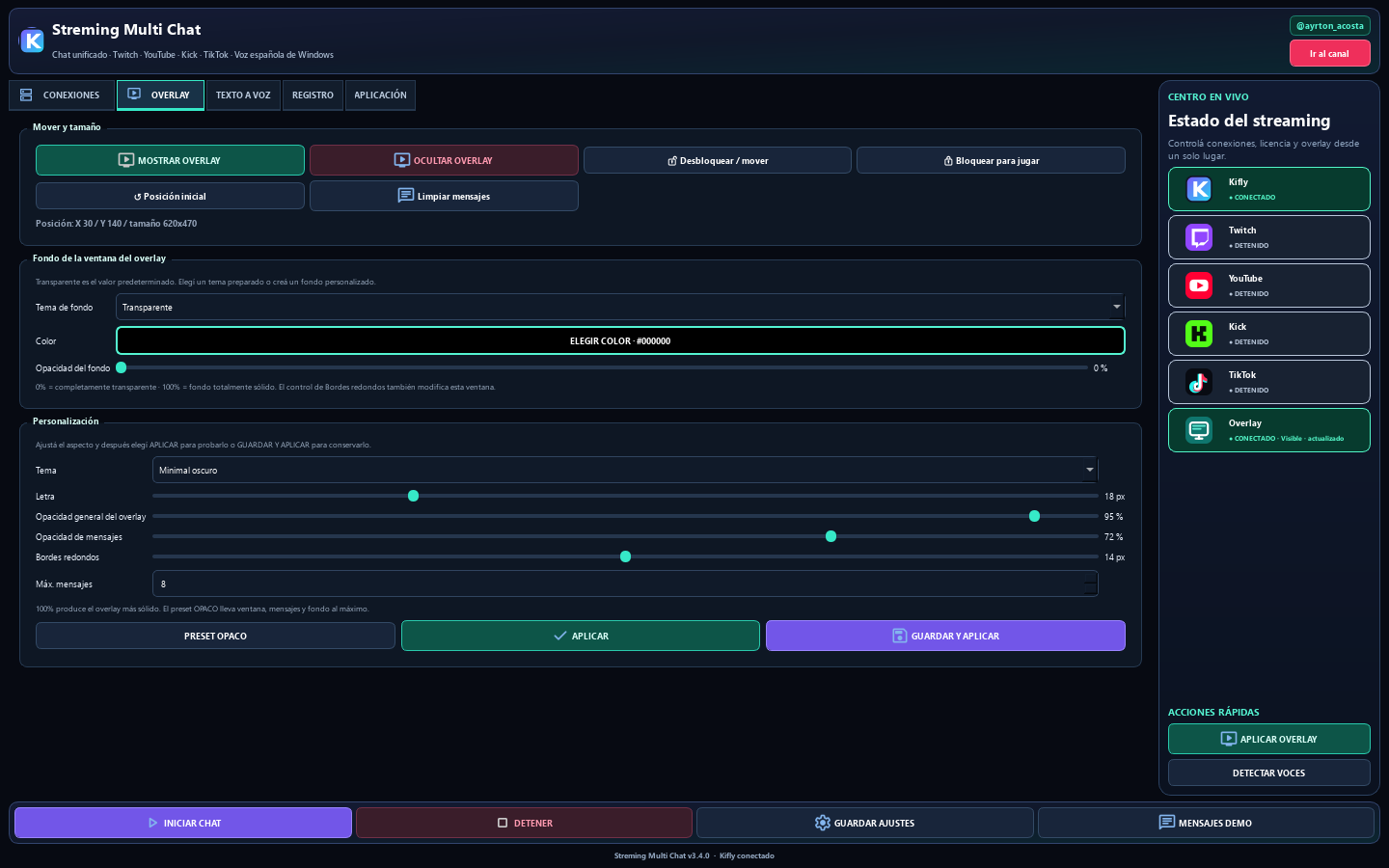Click the Overlay monitor icon in status panel

[x=1199, y=430]
